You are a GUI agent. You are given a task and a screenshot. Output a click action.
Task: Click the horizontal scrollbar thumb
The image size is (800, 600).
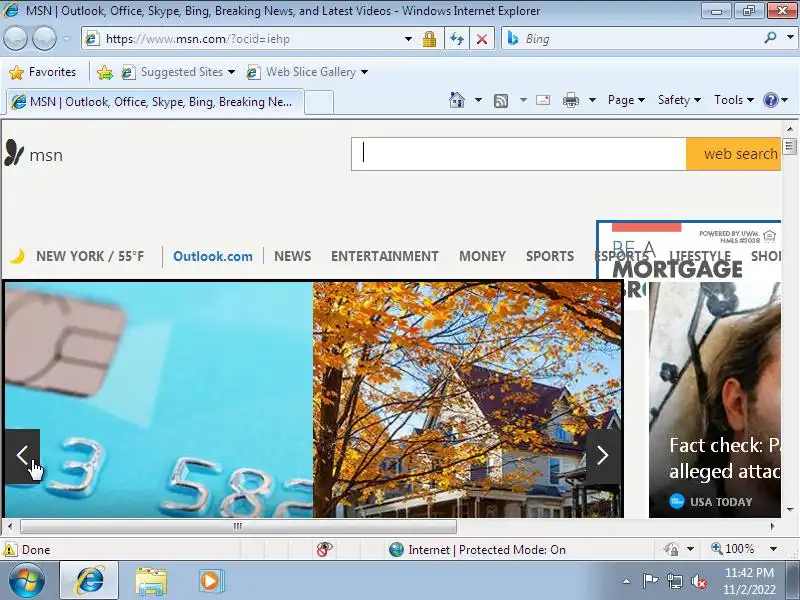pyautogui.click(x=238, y=526)
